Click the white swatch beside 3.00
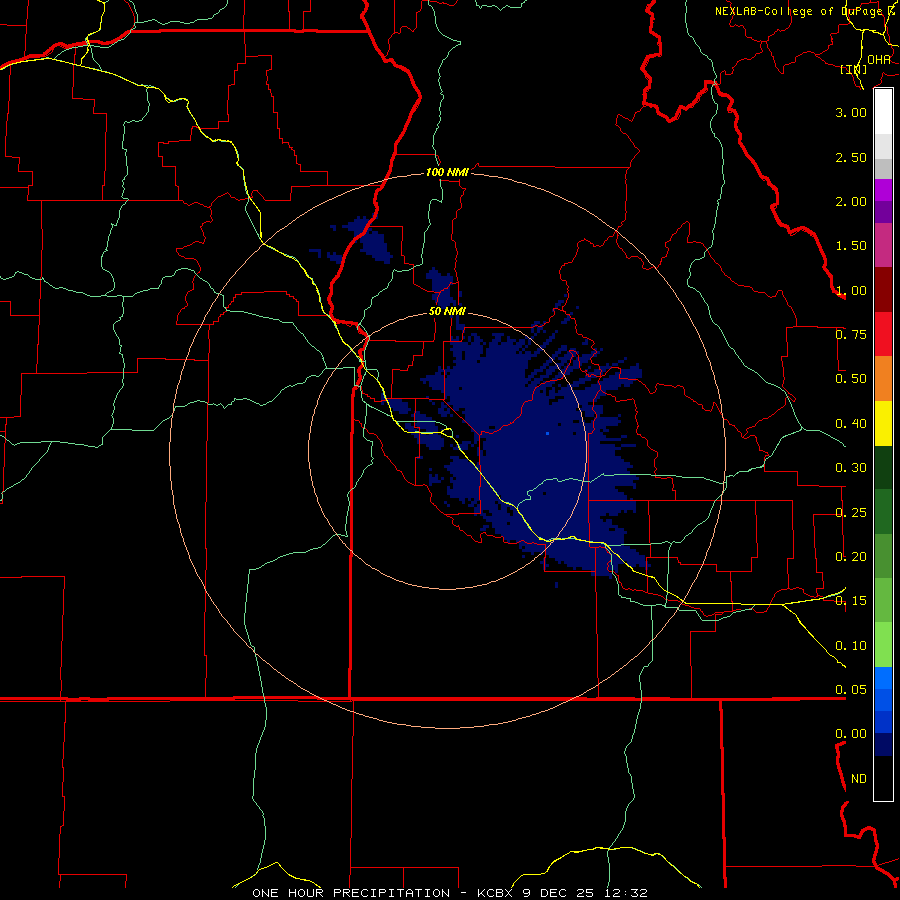The height and width of the screenshot is (900, 900). [x=883, y=111]
